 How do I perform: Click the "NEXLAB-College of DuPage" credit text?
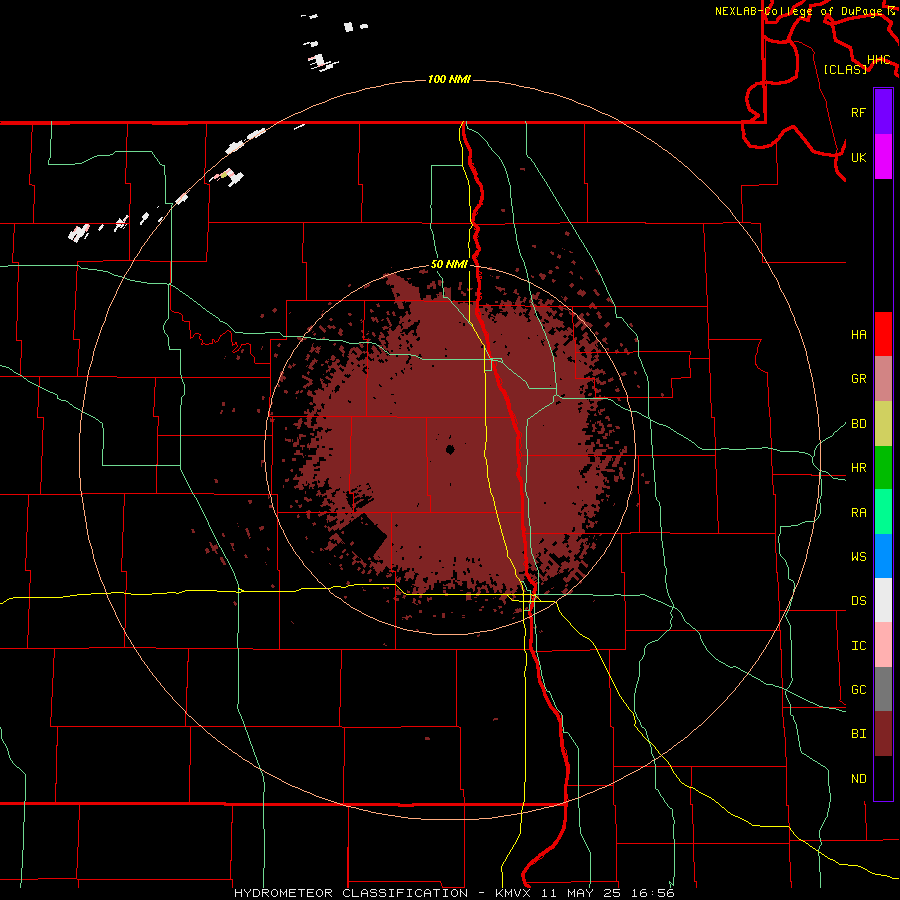pos(798,11)
